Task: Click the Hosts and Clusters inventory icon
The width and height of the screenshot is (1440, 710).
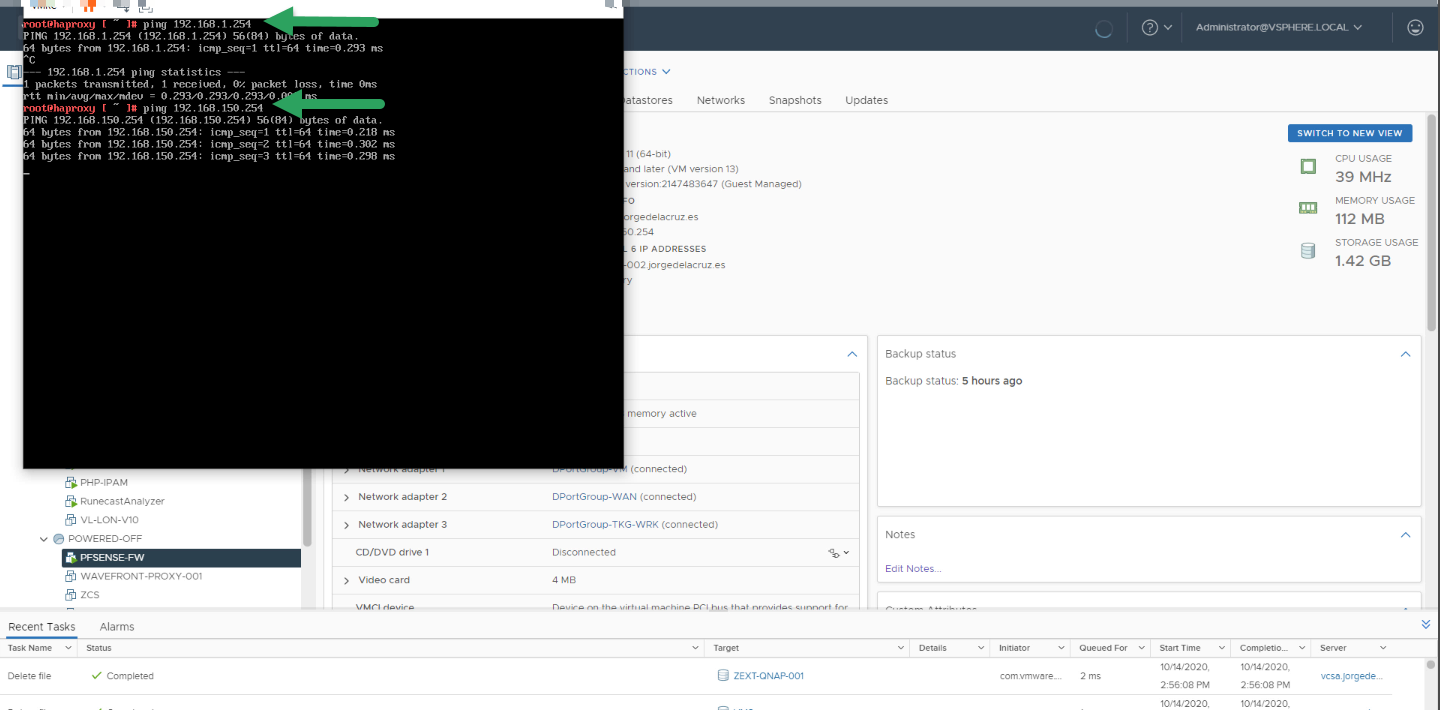Action: pyautogui.click(x=13, y=72)
